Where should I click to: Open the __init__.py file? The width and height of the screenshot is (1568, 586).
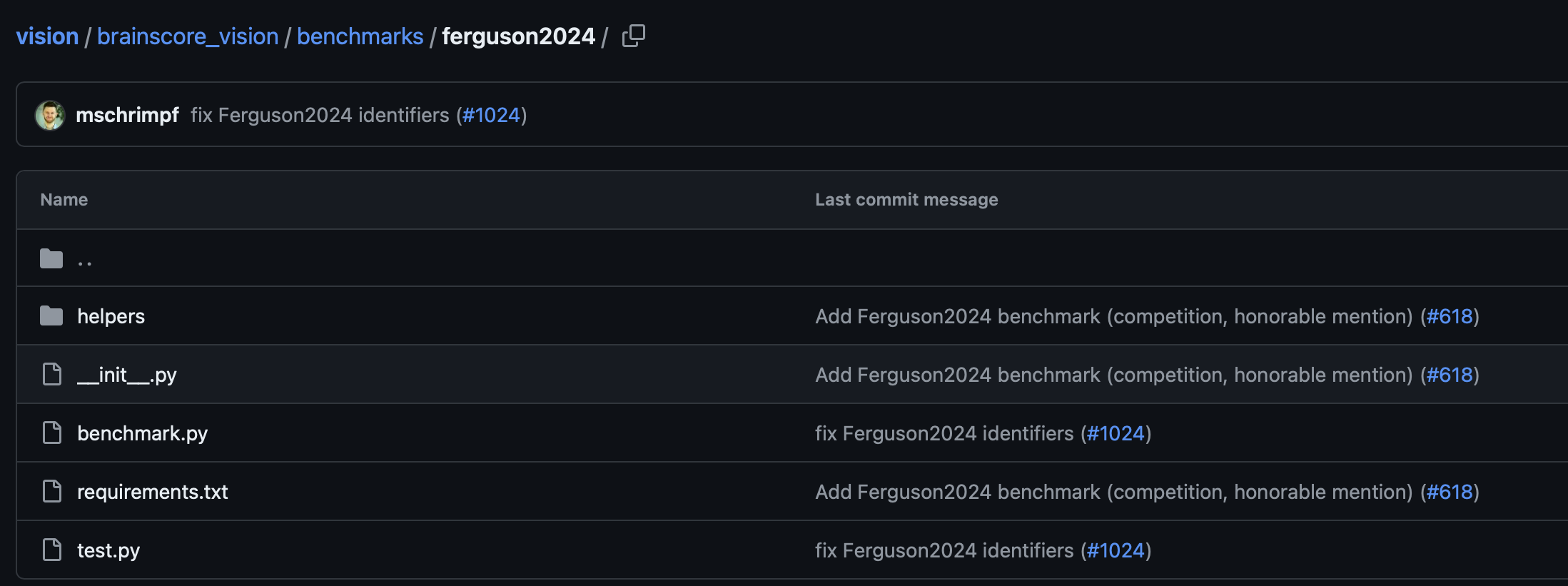pos(126,375)
